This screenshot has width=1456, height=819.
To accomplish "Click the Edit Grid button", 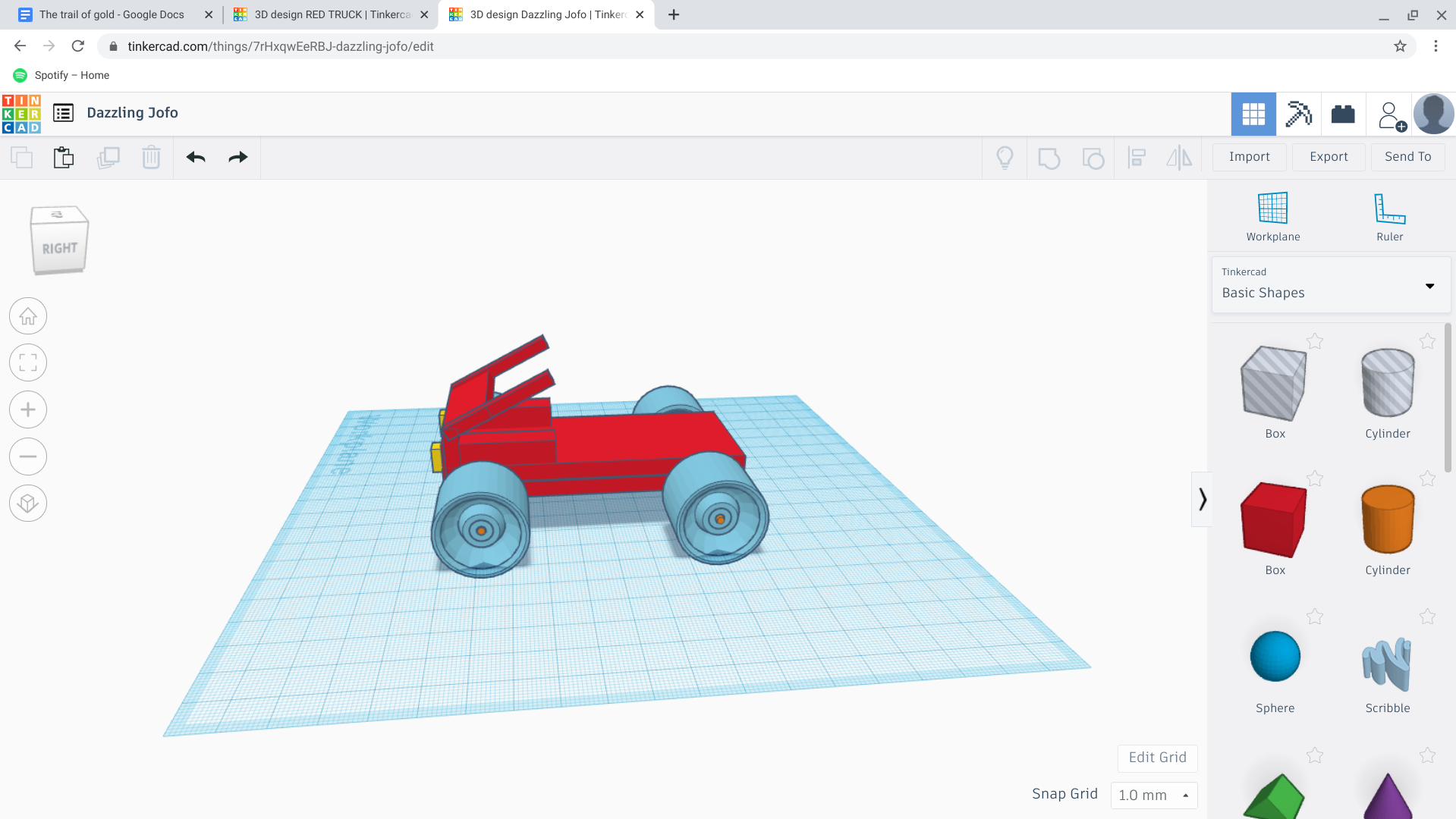I will tap(1157, 758).
